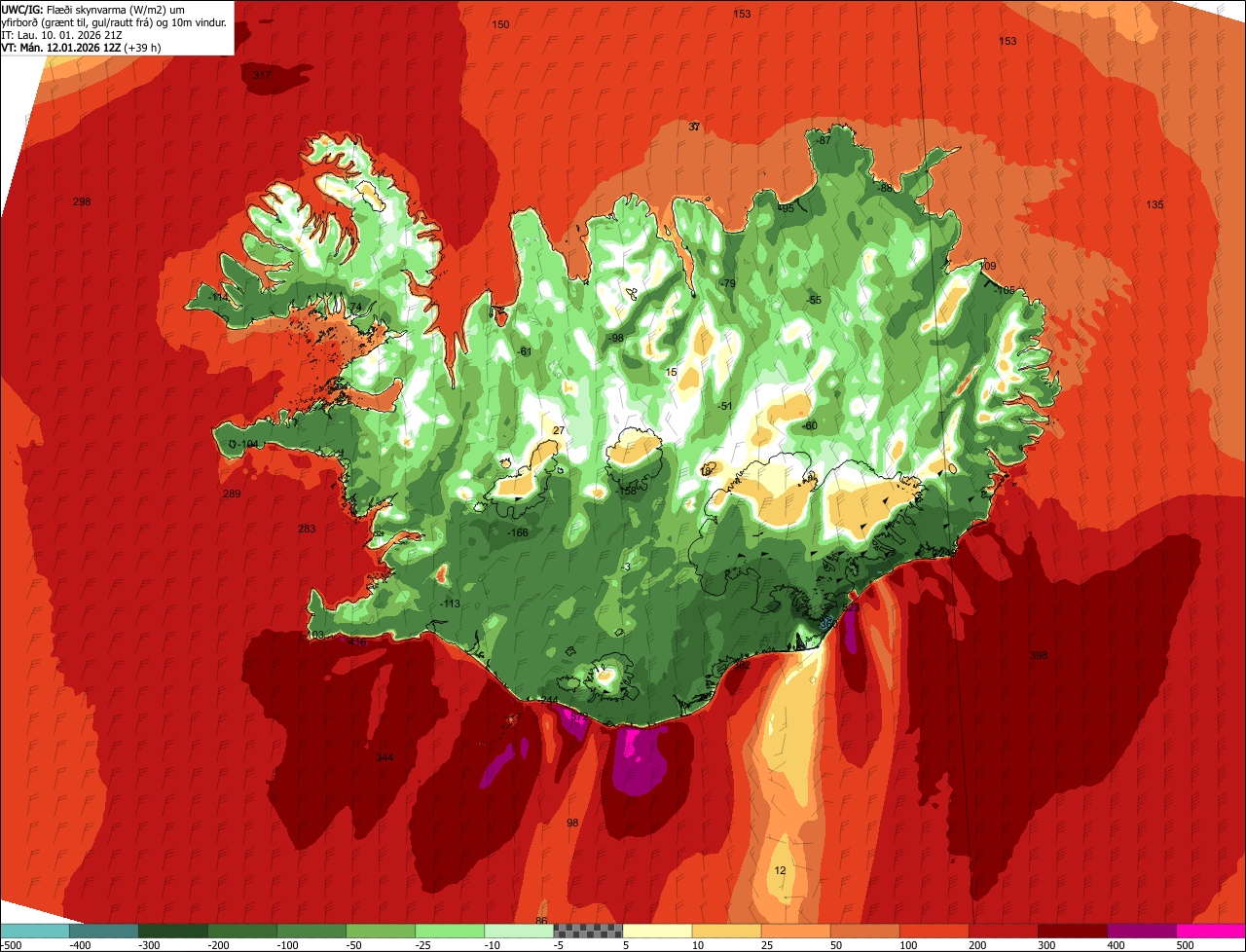Click the map value '-60' in east-central Iceland

click(809, 425)
